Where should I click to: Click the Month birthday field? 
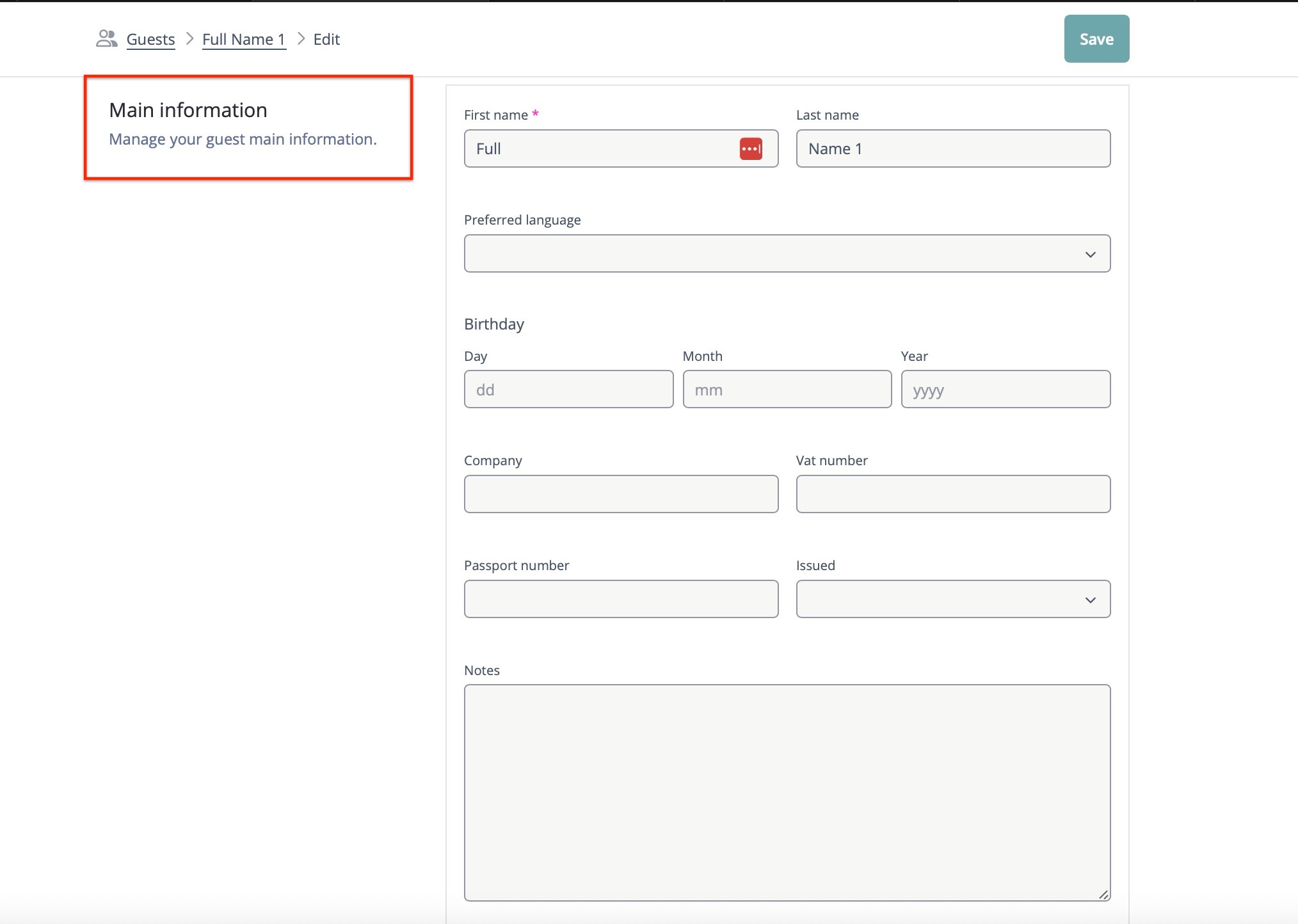pos(787,389)
